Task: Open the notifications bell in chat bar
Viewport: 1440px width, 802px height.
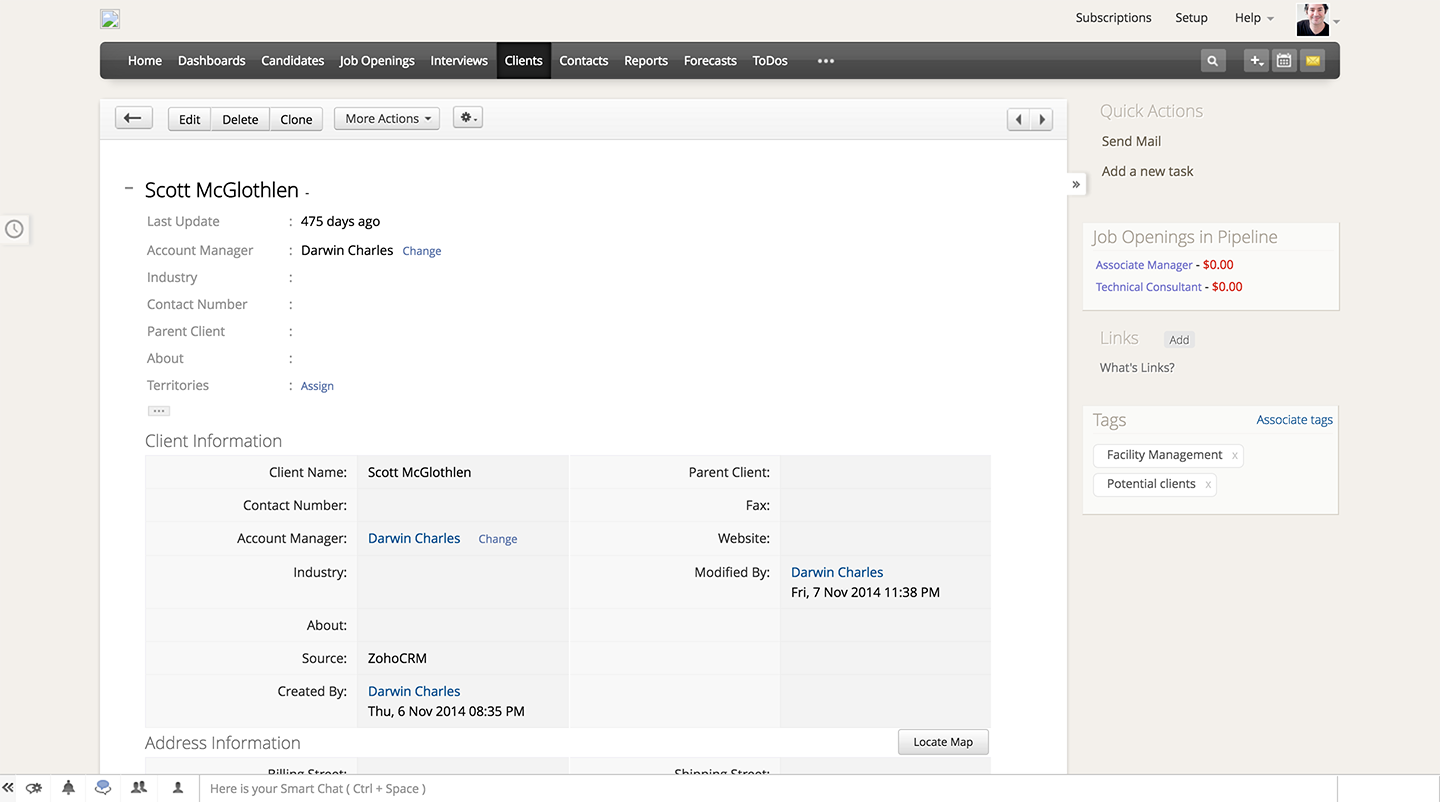Action: pos(68,788)
